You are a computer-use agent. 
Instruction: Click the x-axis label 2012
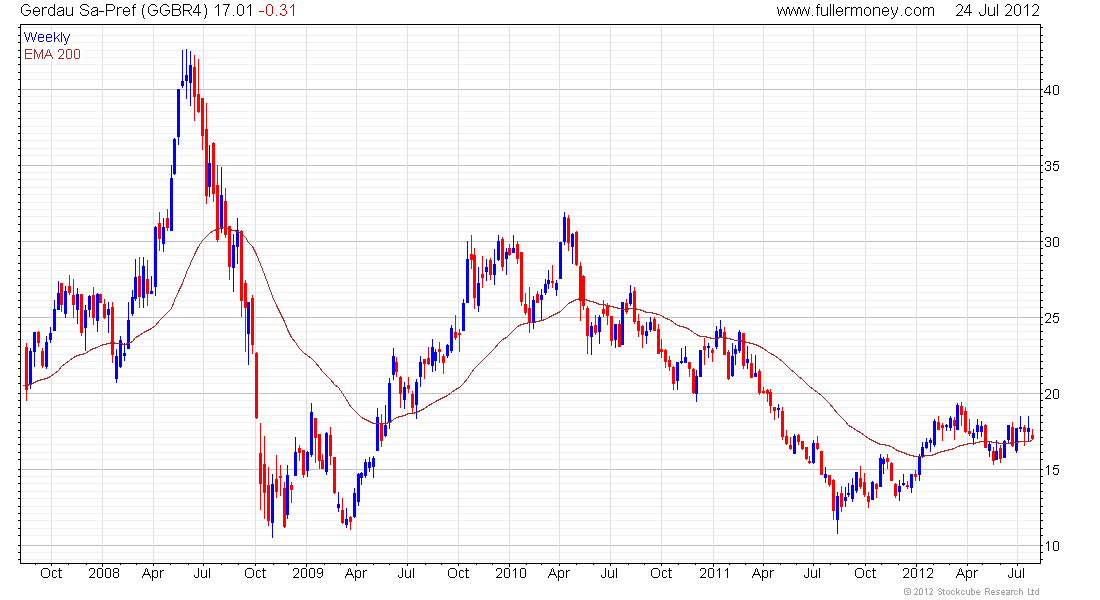(x=918, y=573)
